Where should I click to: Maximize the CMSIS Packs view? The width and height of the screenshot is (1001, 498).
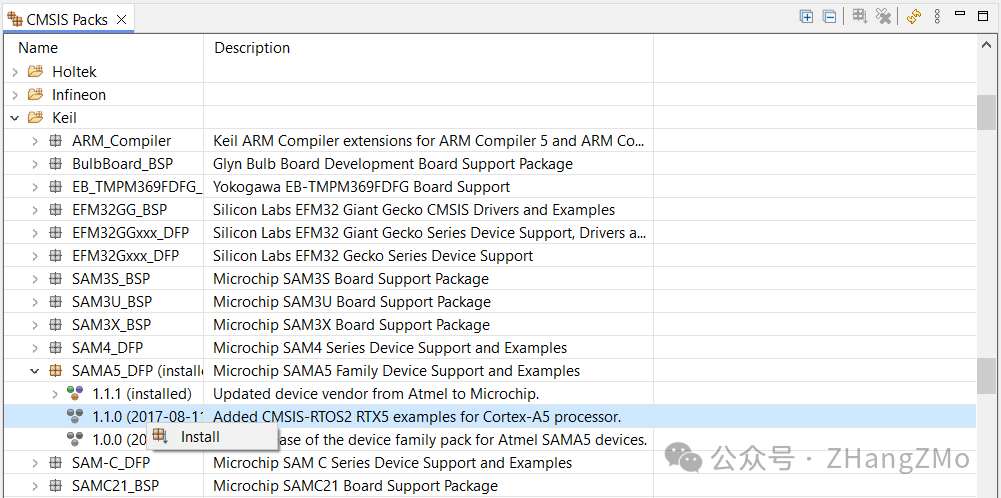click(982, 16)
